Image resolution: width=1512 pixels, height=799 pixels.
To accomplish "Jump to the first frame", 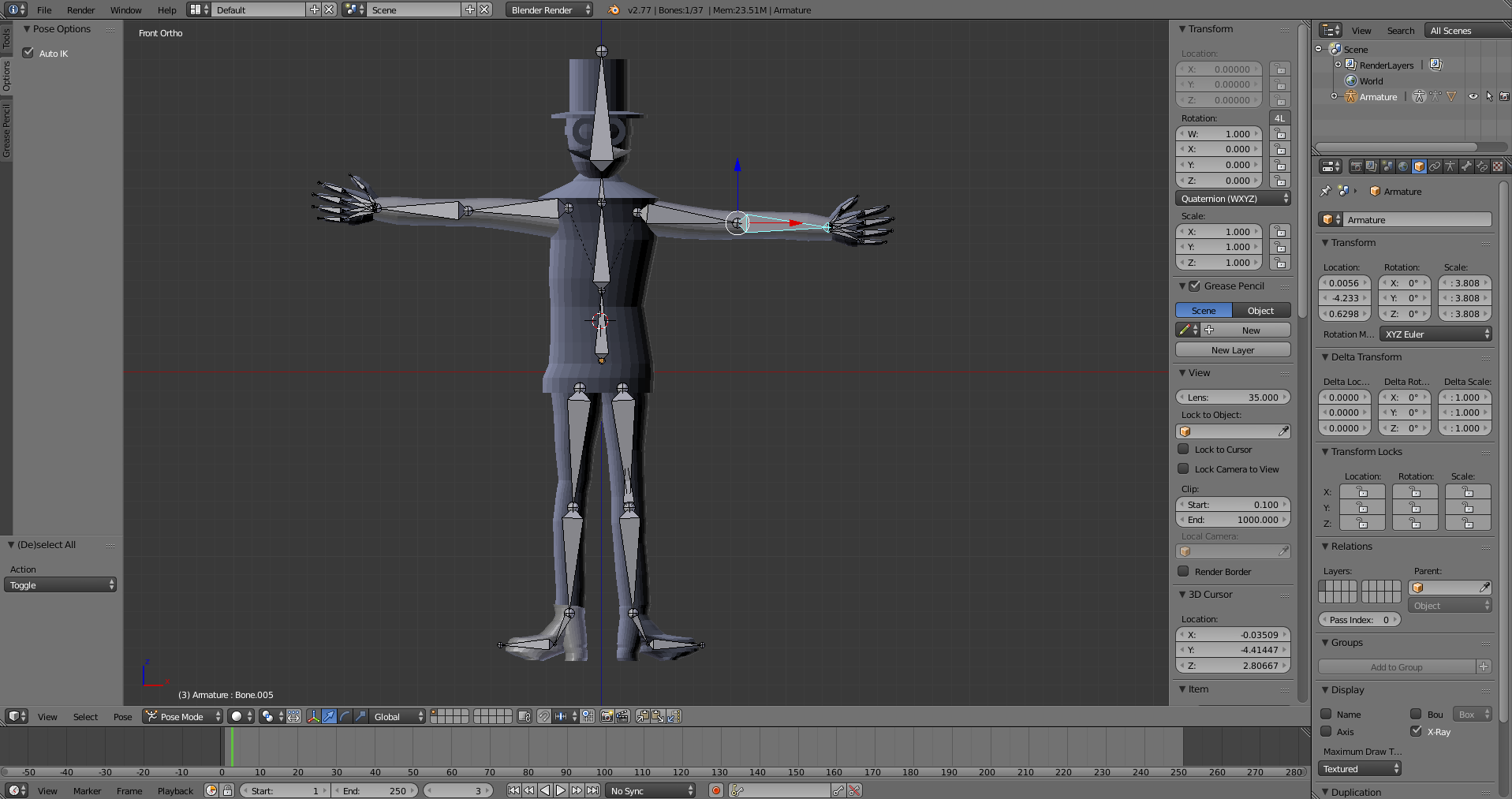I will click(513, 790).
